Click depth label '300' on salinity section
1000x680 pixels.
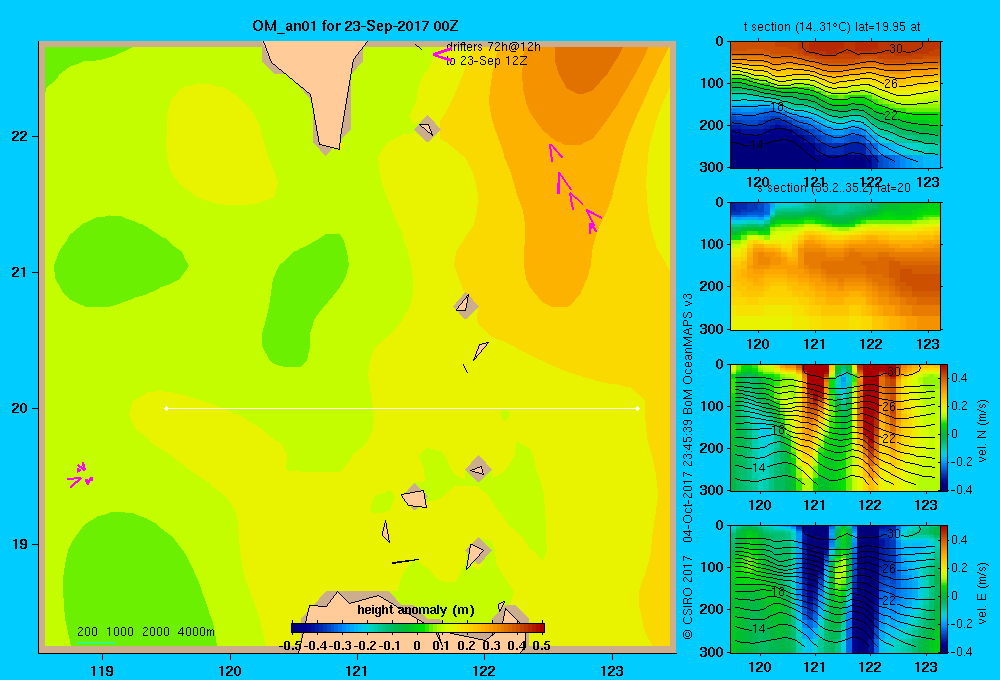(710, 329)
